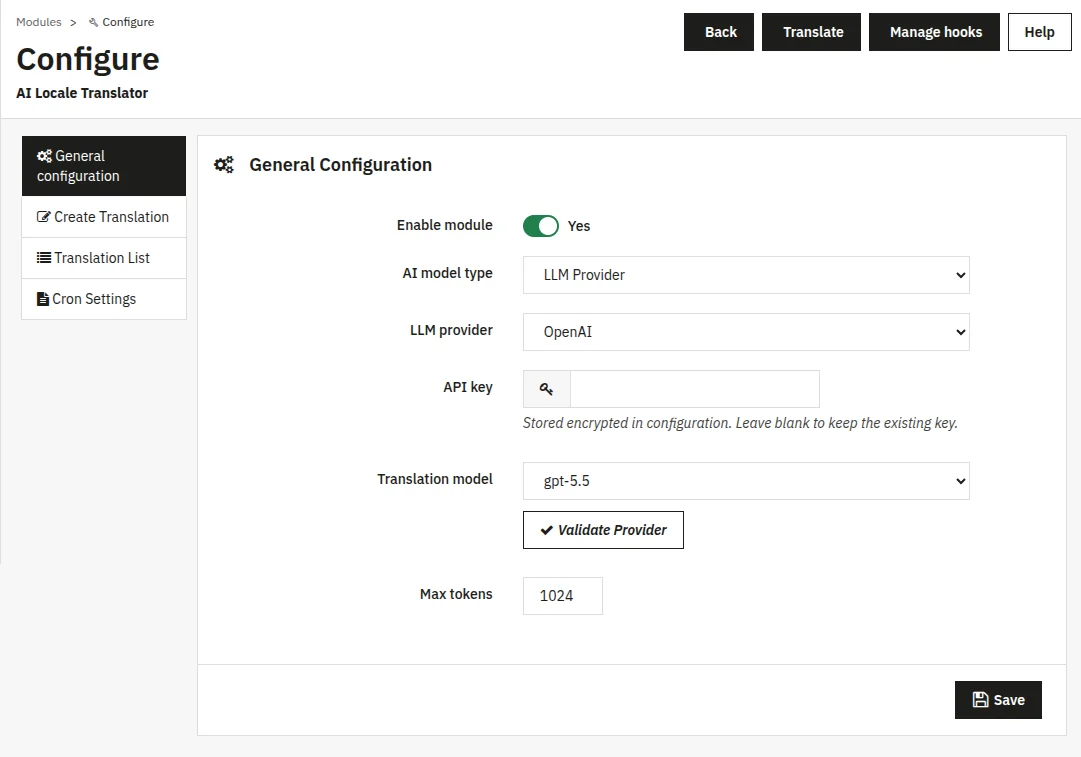
Task: Click the floppy disk icon on Save
Action: [980, 700]
